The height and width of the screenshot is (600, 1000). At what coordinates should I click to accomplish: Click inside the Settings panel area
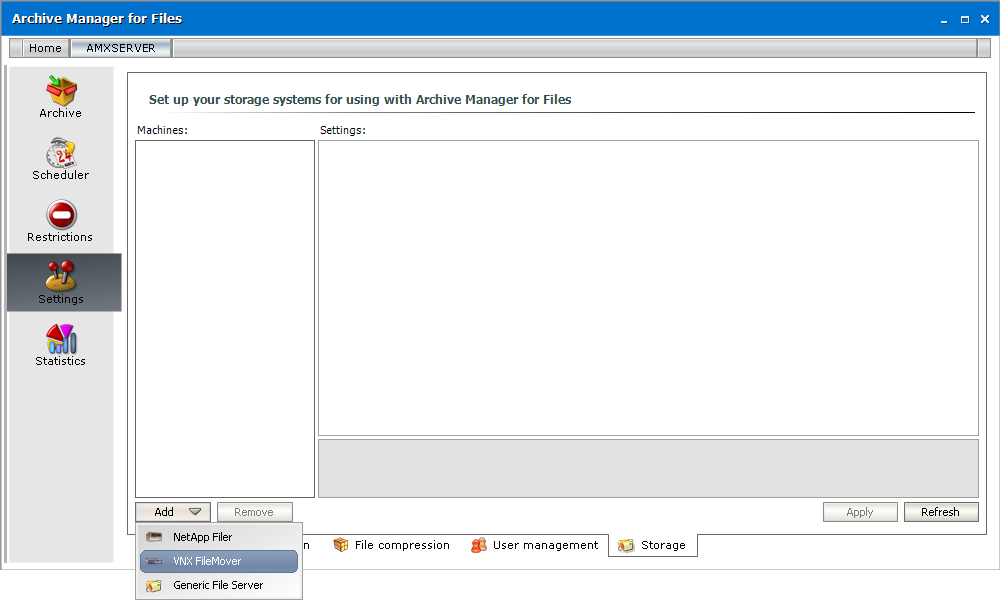point(649,288)
